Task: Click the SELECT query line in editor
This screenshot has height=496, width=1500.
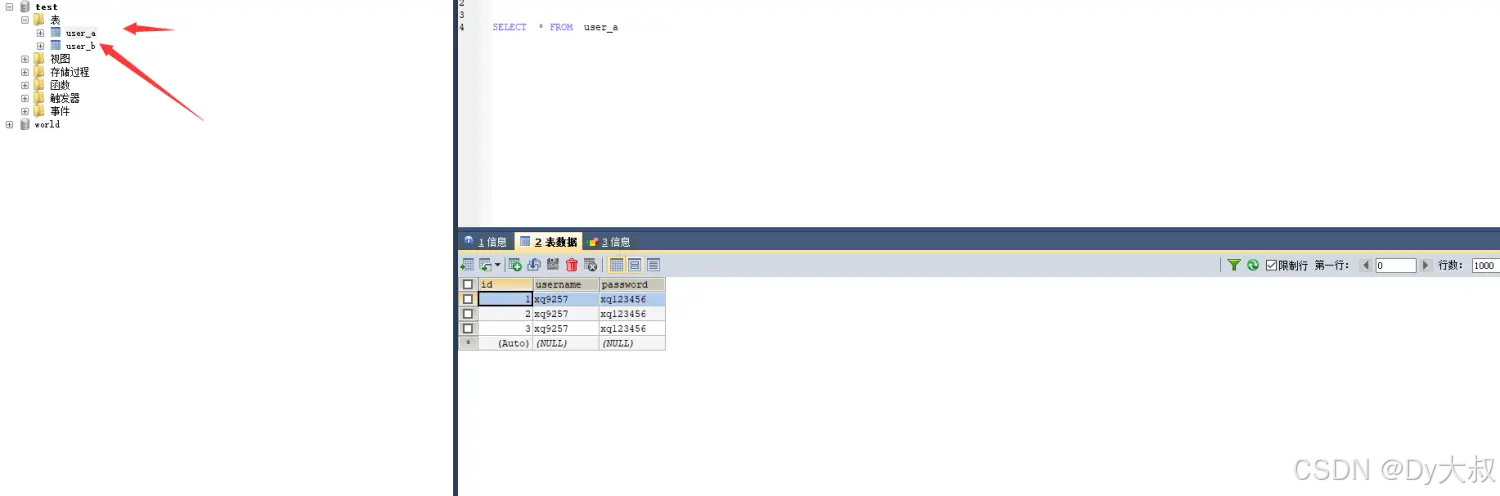Action: tap(555, 27)
